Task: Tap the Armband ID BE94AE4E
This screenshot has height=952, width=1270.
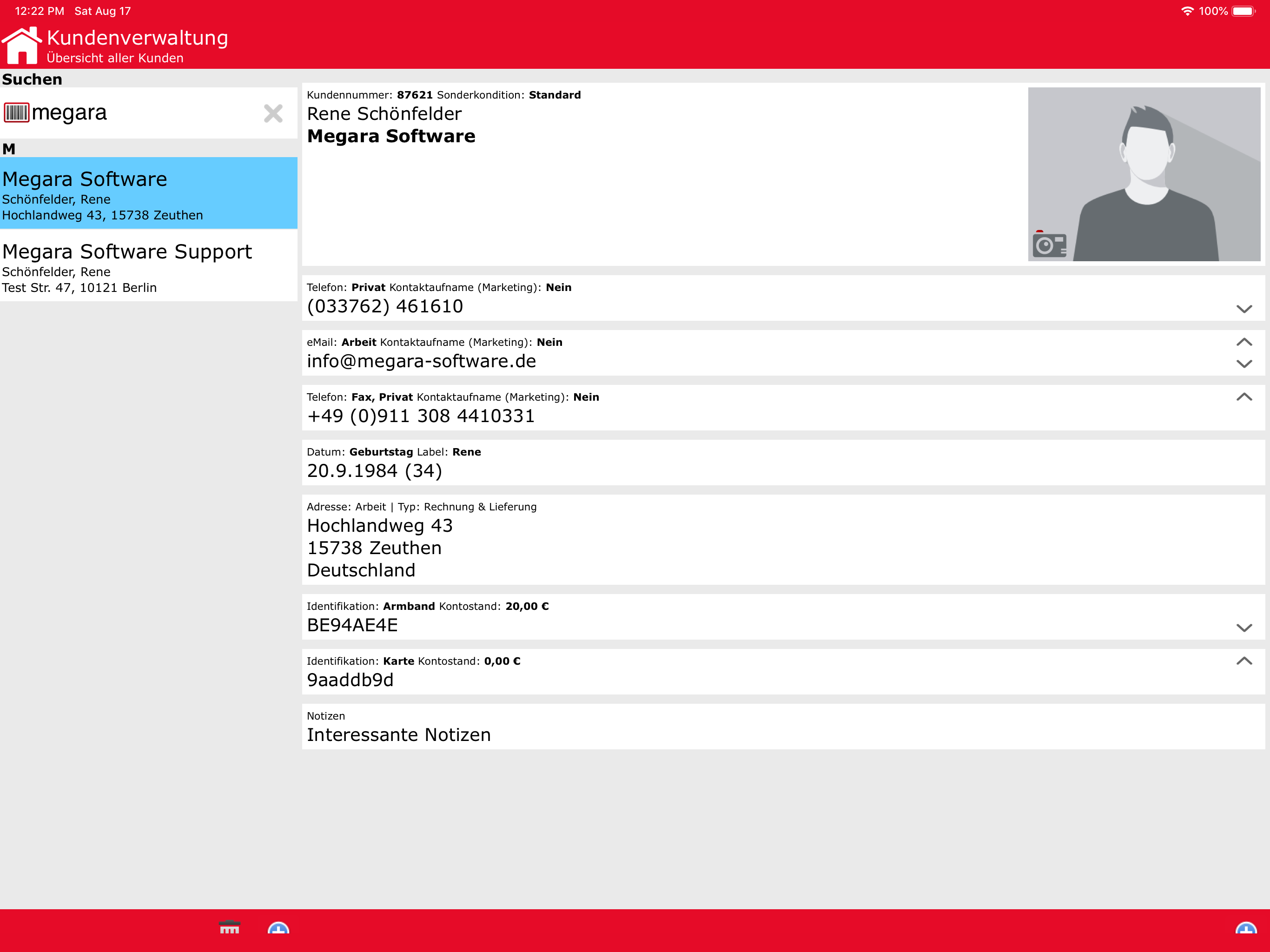Action: [x=352, y=625]
